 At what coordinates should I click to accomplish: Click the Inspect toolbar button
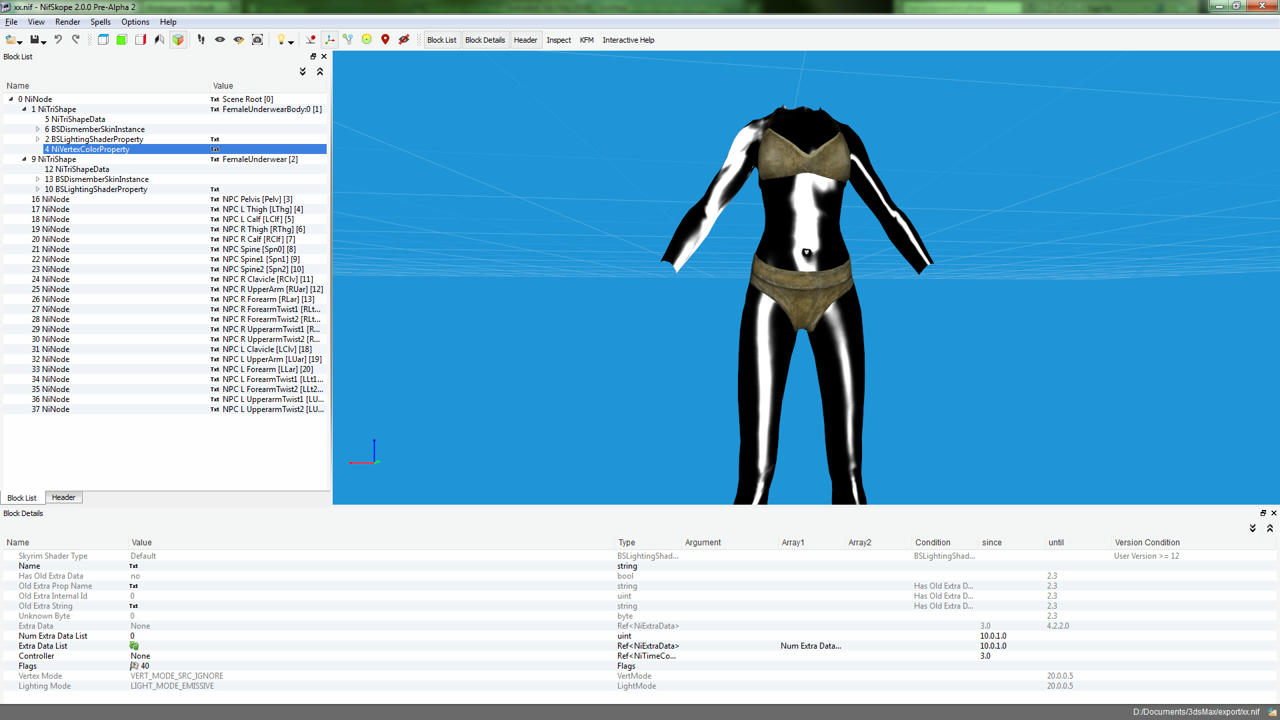559,40
